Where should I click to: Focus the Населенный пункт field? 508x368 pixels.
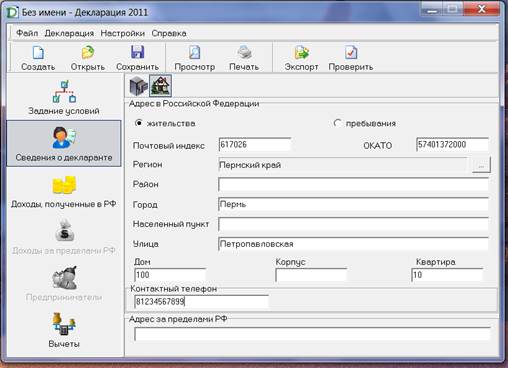353,224
